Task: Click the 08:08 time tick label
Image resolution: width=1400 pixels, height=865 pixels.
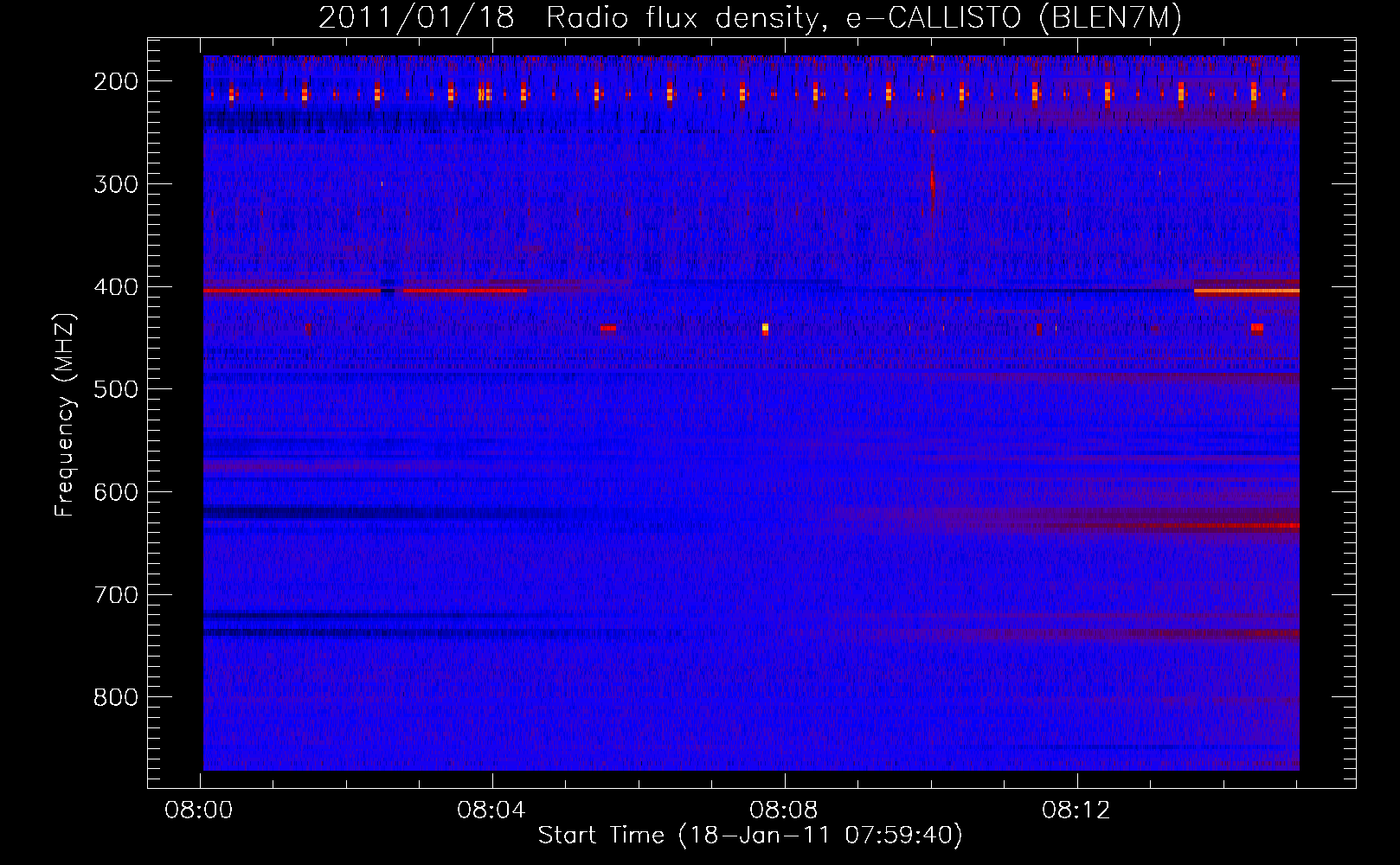Action: (784, 810)
